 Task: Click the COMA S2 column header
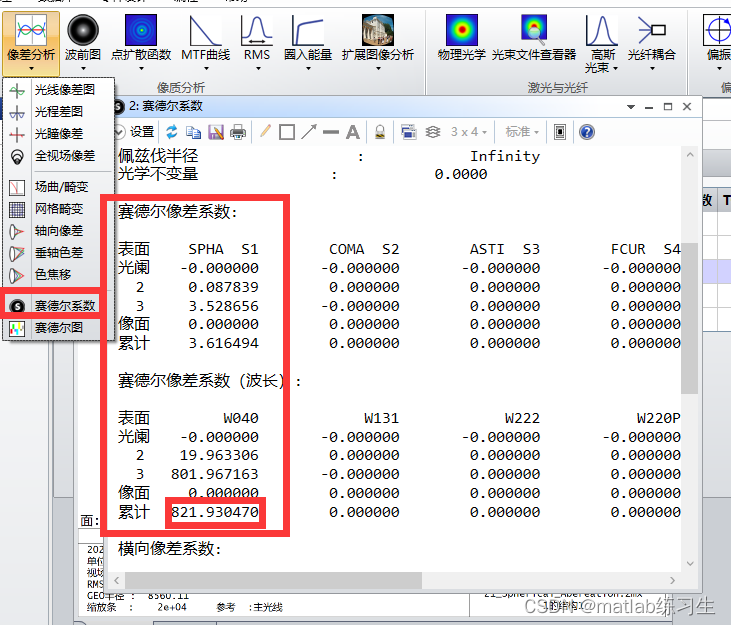coord(364,249)
